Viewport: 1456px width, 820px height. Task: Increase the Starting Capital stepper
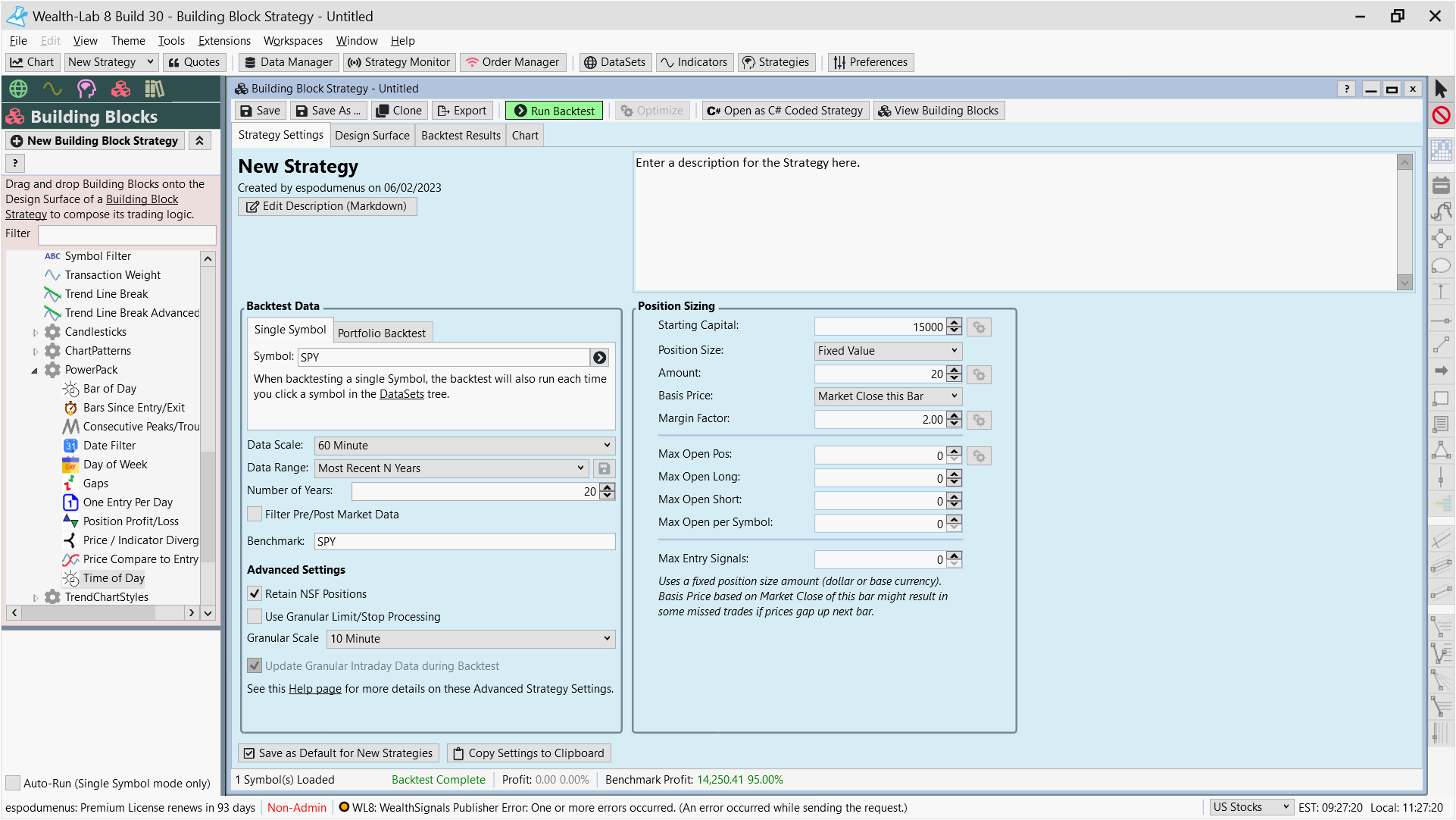point(955,323)
